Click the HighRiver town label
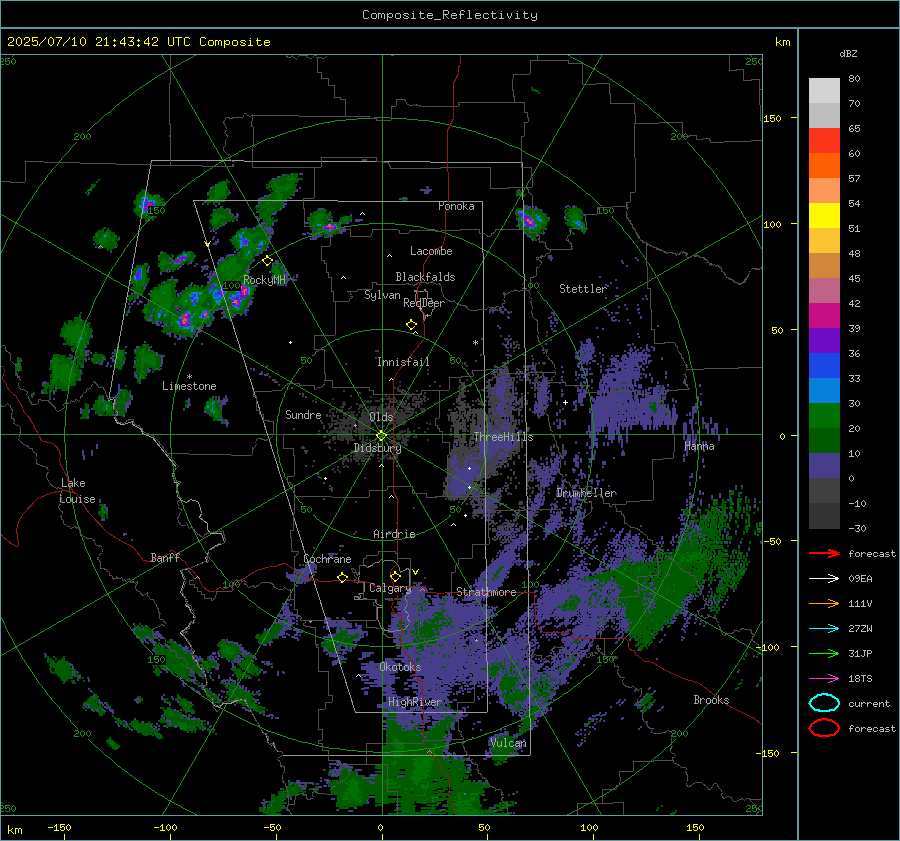 (x=415, y=702)
